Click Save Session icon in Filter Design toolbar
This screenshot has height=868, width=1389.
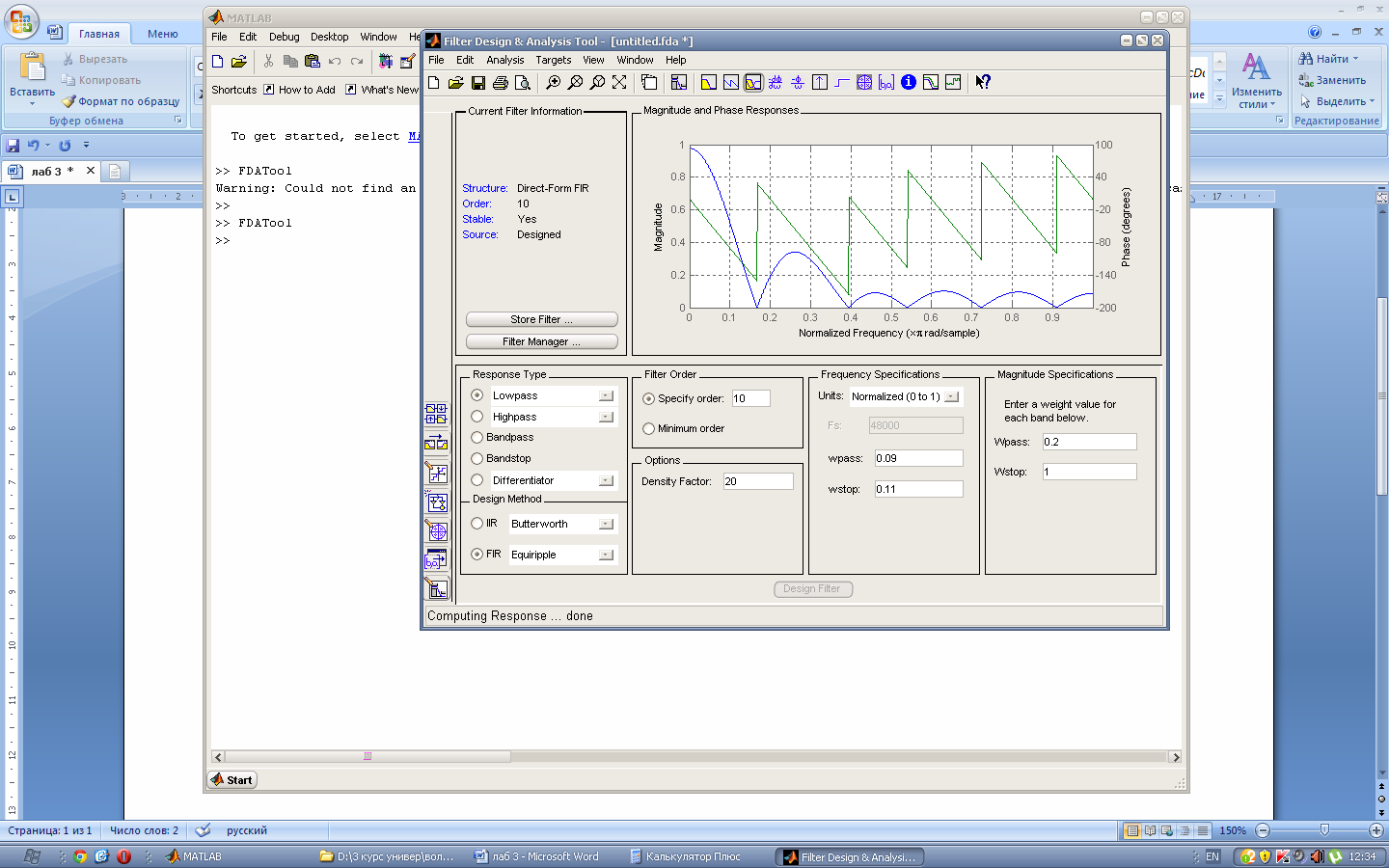(477, 83)
